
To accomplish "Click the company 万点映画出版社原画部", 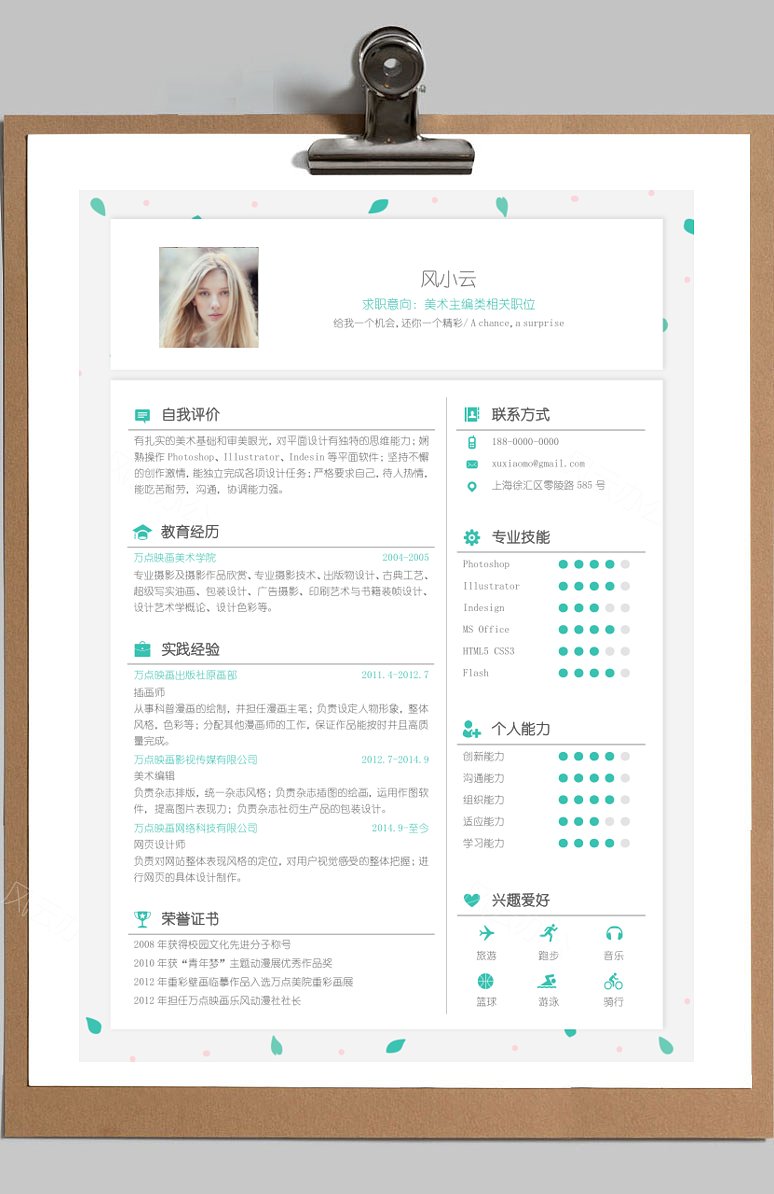I will [x=186, y=675].
